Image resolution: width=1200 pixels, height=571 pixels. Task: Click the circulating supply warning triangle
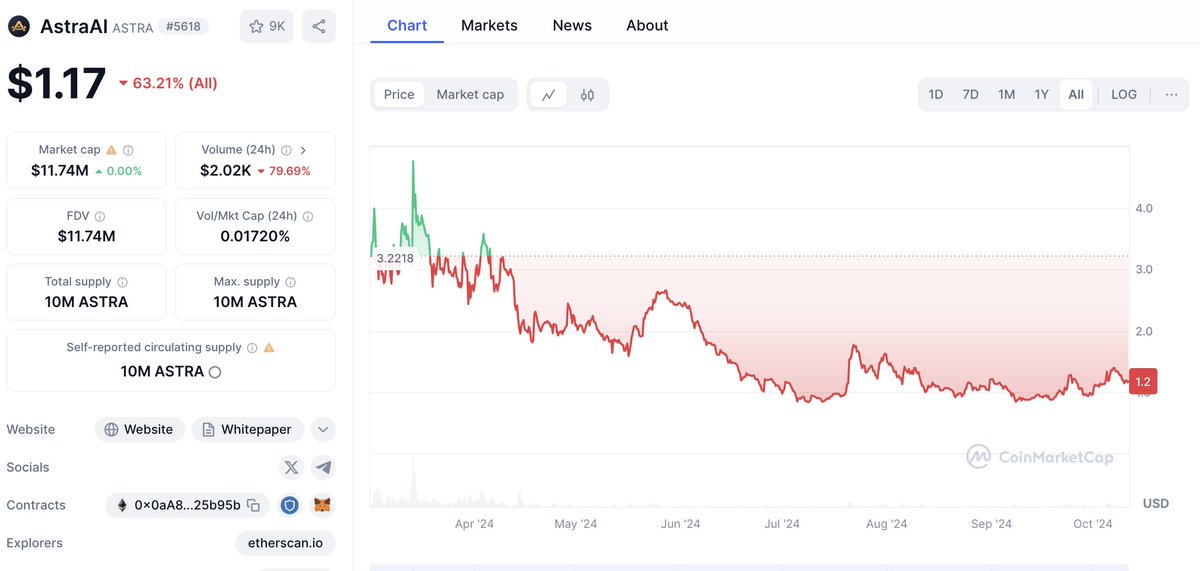269,348
